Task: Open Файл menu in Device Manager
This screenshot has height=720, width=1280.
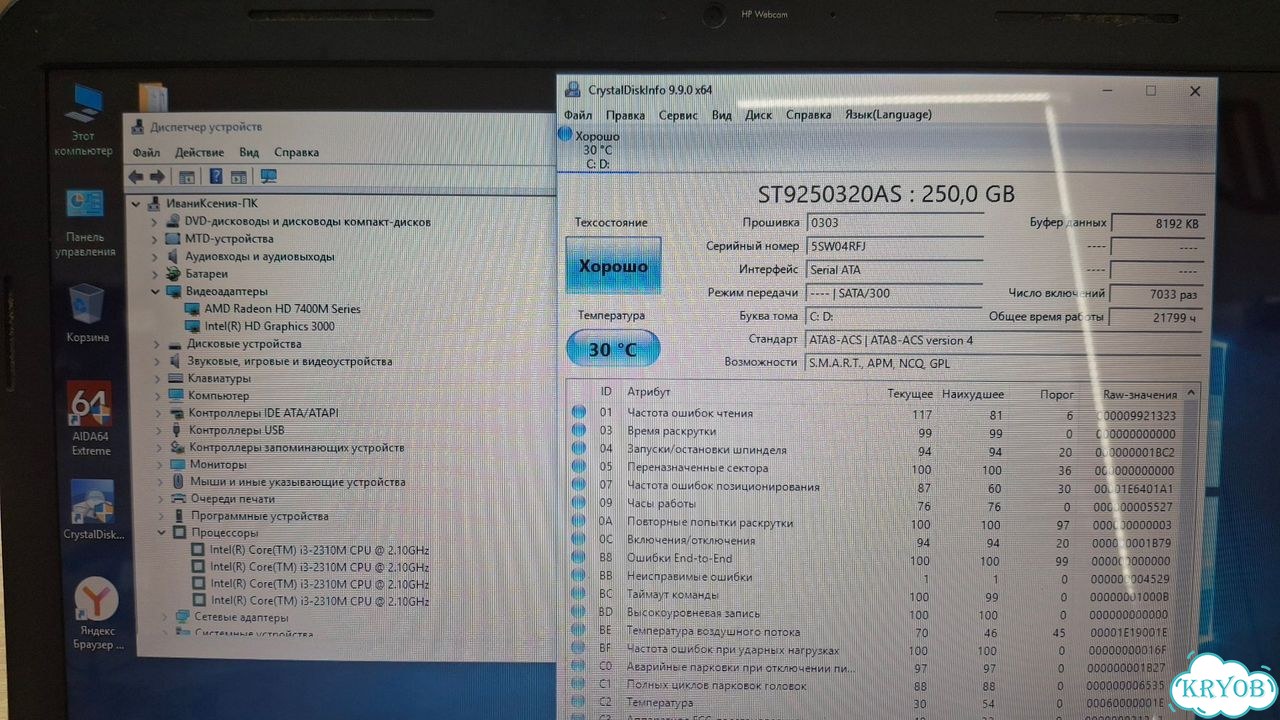Action: click(146, 153)
